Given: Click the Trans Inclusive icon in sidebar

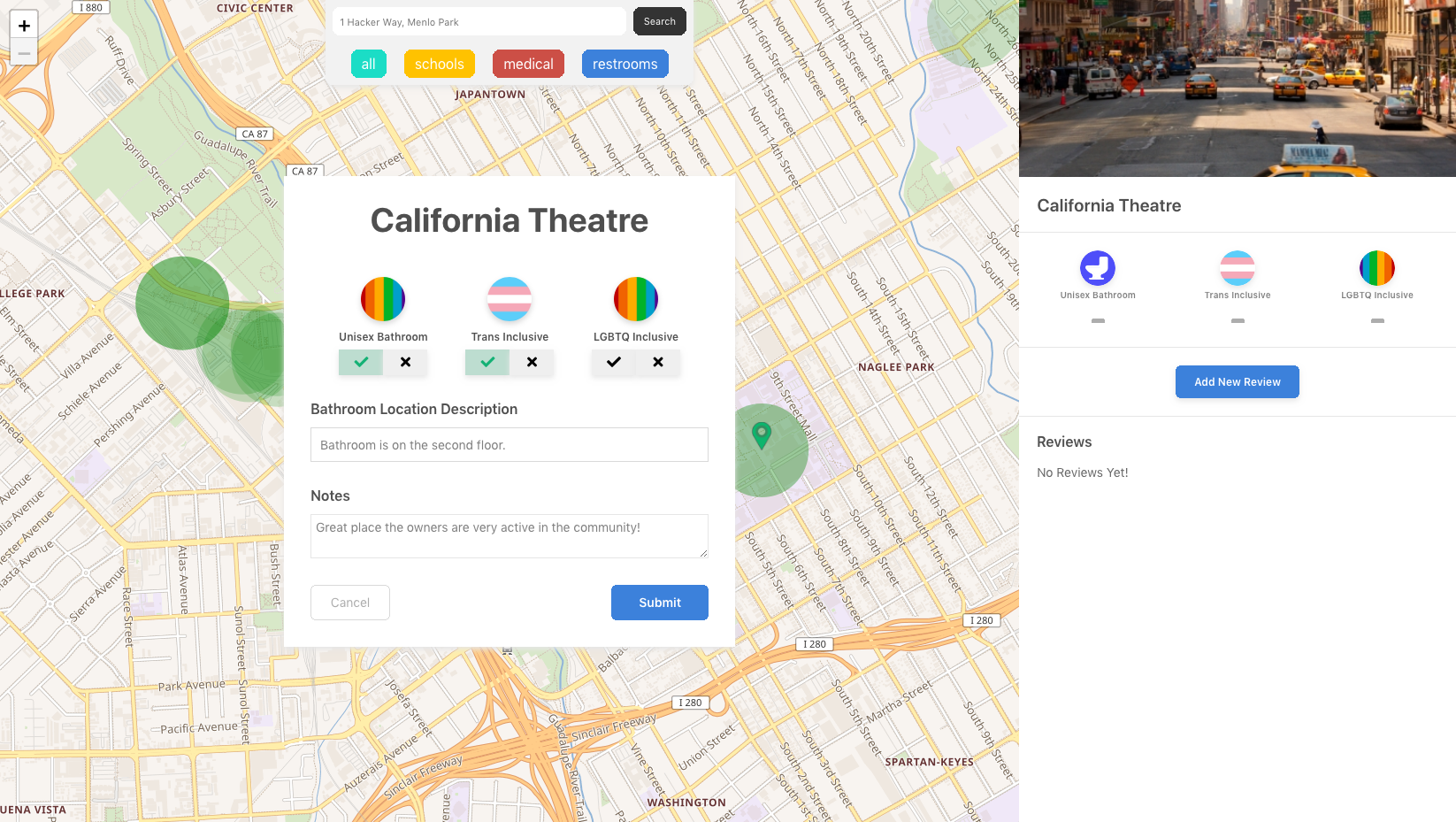Looking at the screenshot, I should tap(1238, 268).
